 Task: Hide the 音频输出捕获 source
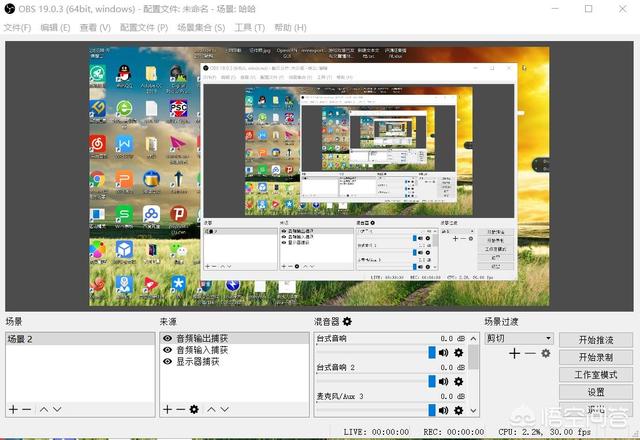167,339
